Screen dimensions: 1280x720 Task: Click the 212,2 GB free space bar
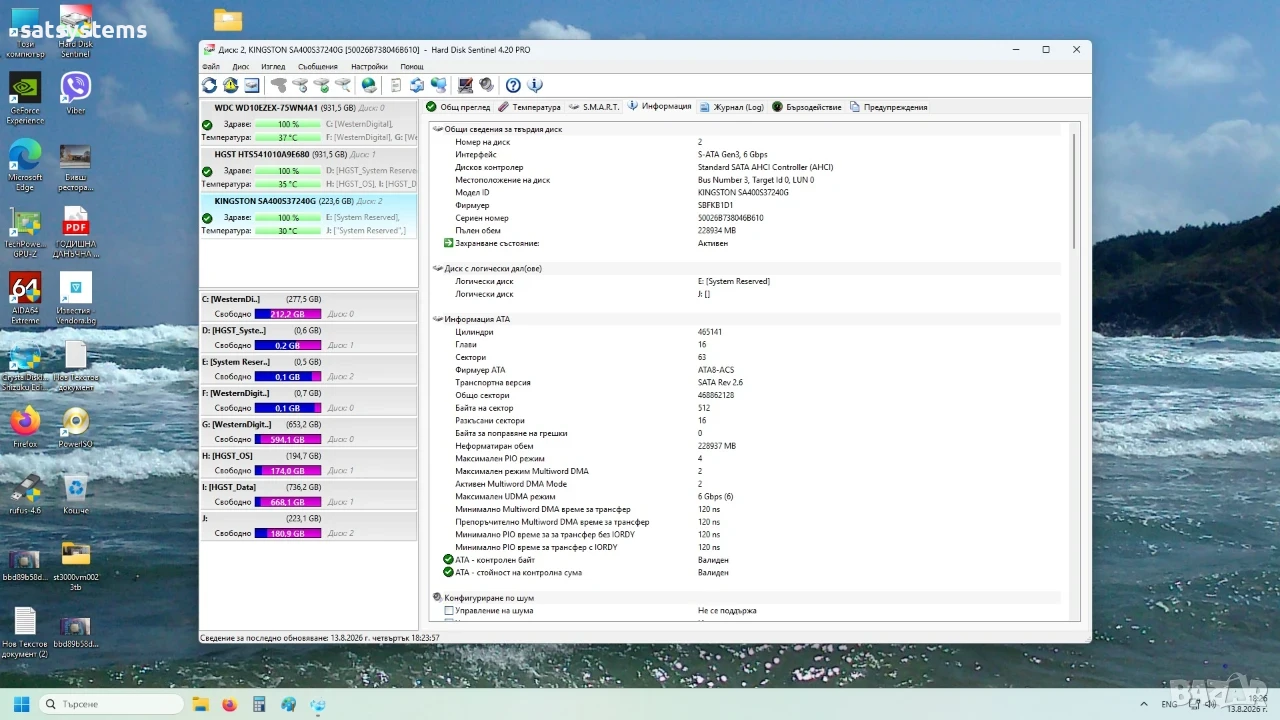click(x=288, y=314)
